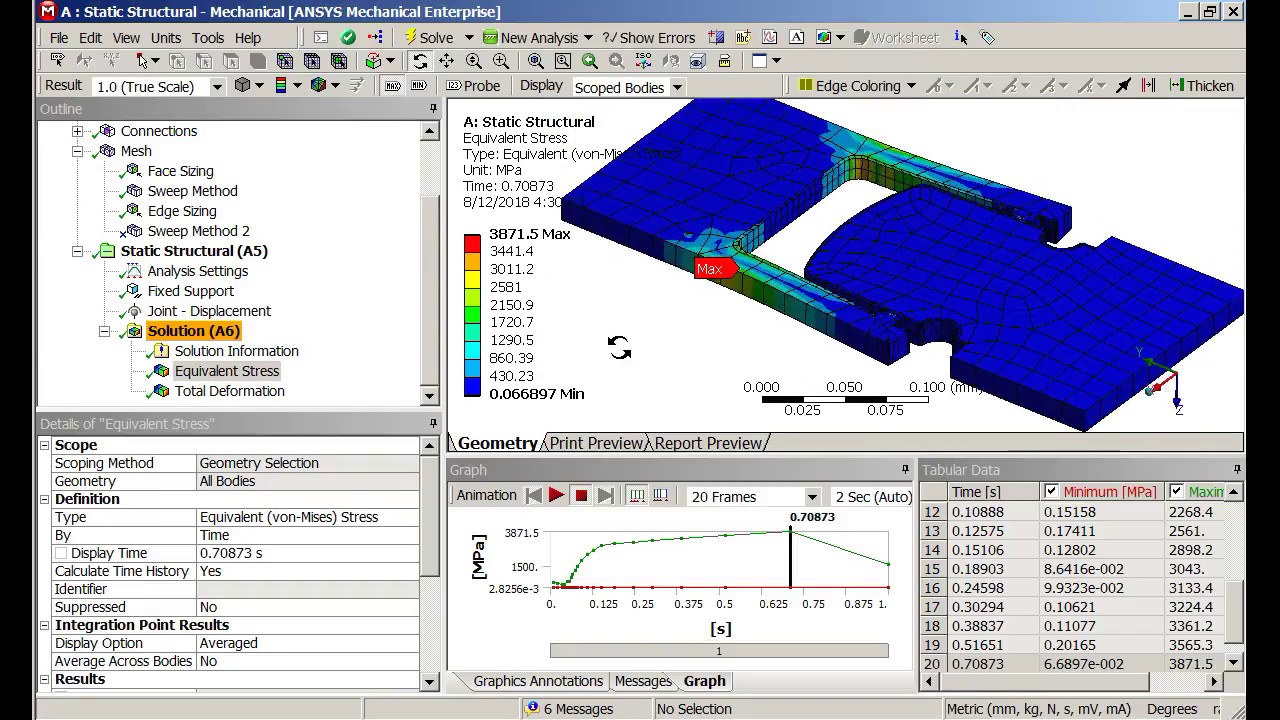This screenshot has width=1280, height=720.
Task: Switch to the Print Preview tab
Action: (596, 443)
